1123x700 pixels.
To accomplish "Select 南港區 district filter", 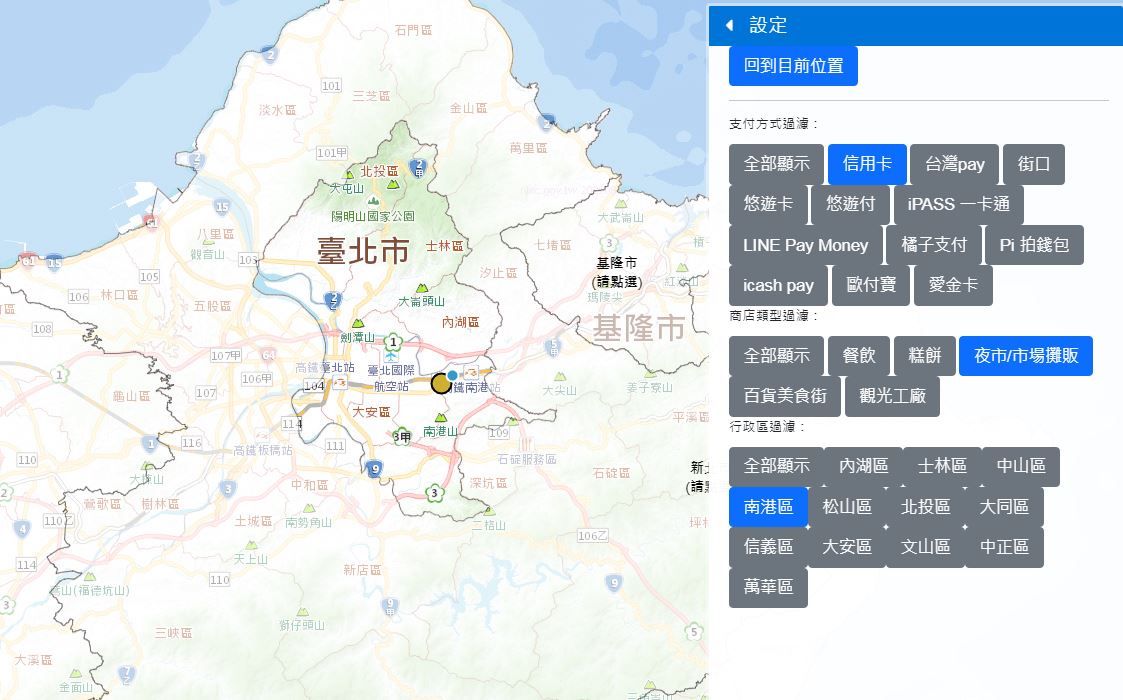I will (x=768, y=507).
